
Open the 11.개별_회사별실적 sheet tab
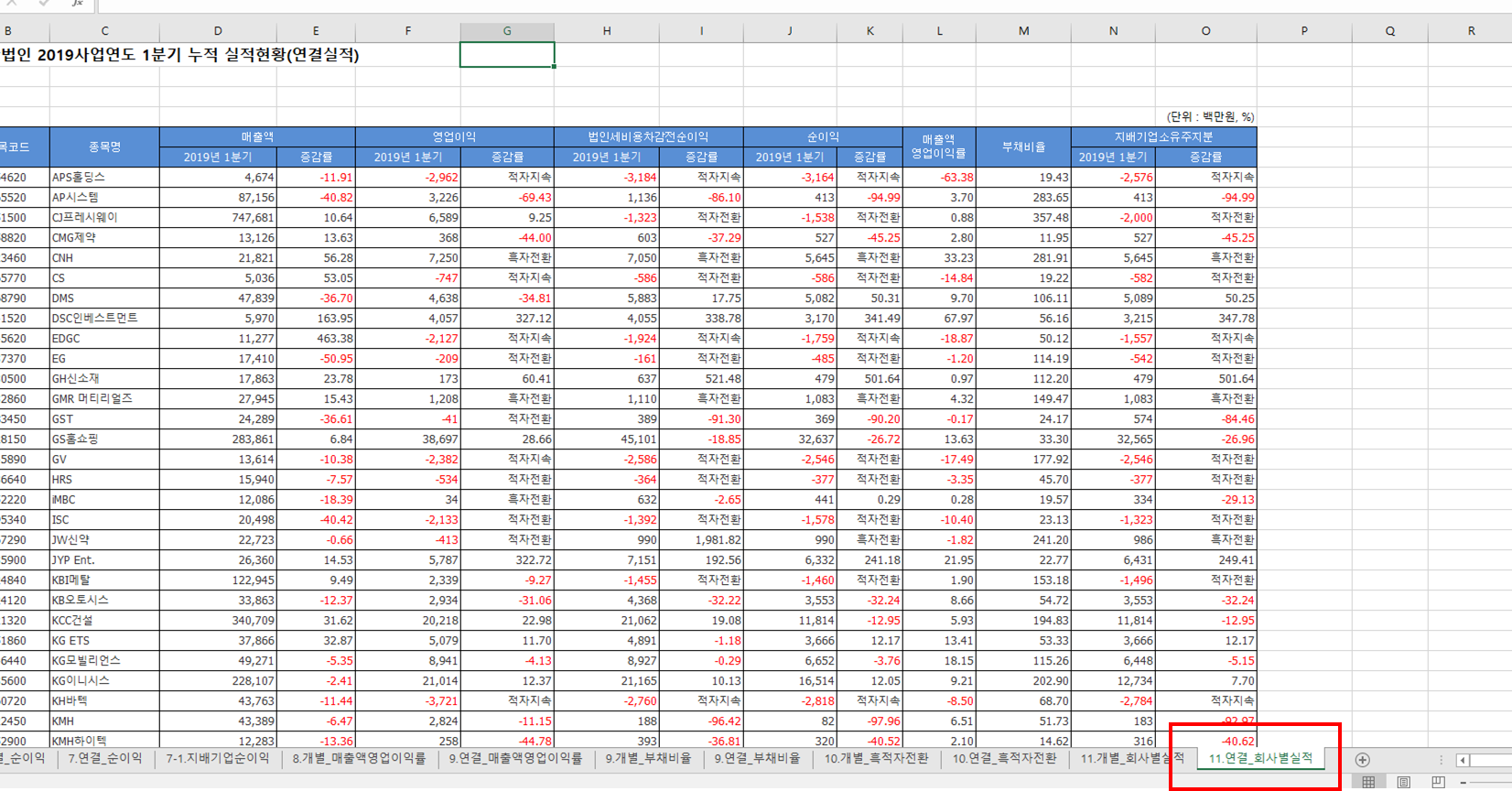coord(1132,758)
